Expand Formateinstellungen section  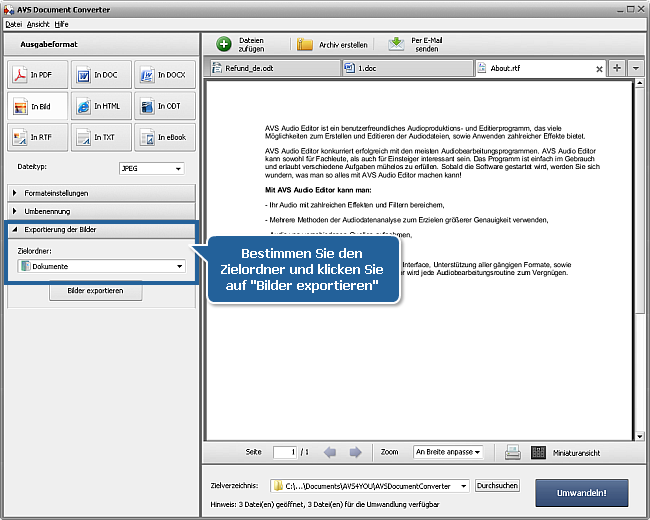point(101,193)
